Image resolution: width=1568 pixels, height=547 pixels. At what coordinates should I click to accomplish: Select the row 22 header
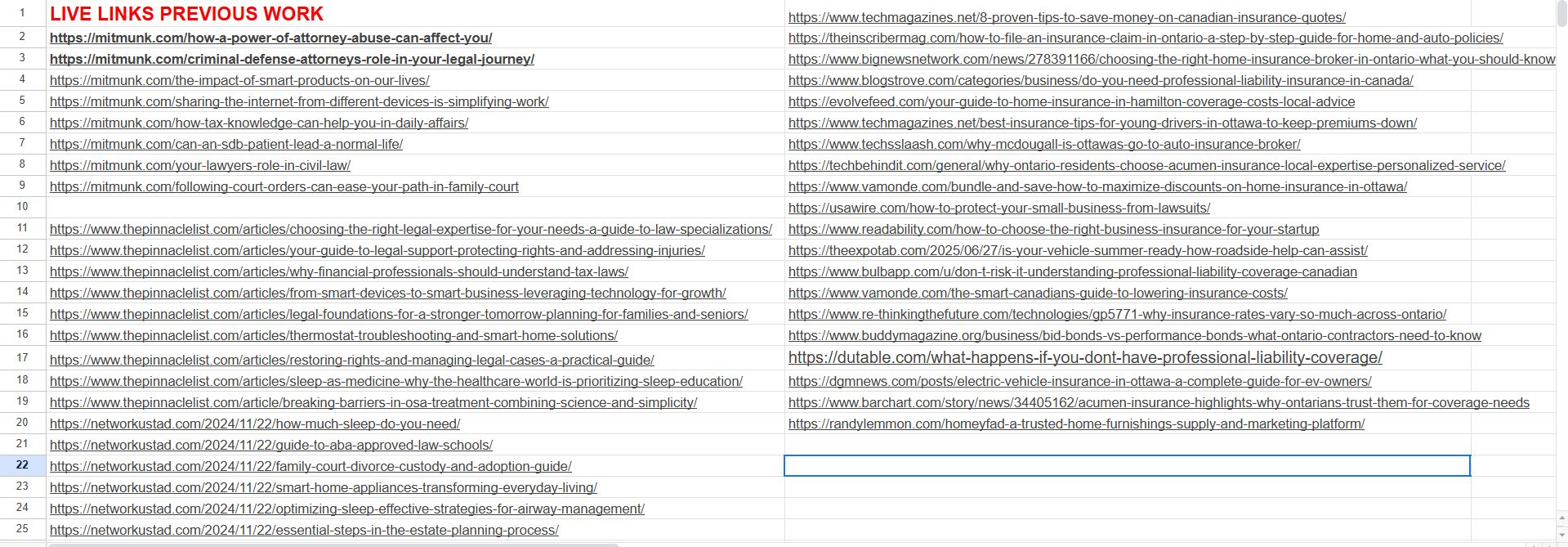[22, 465]
